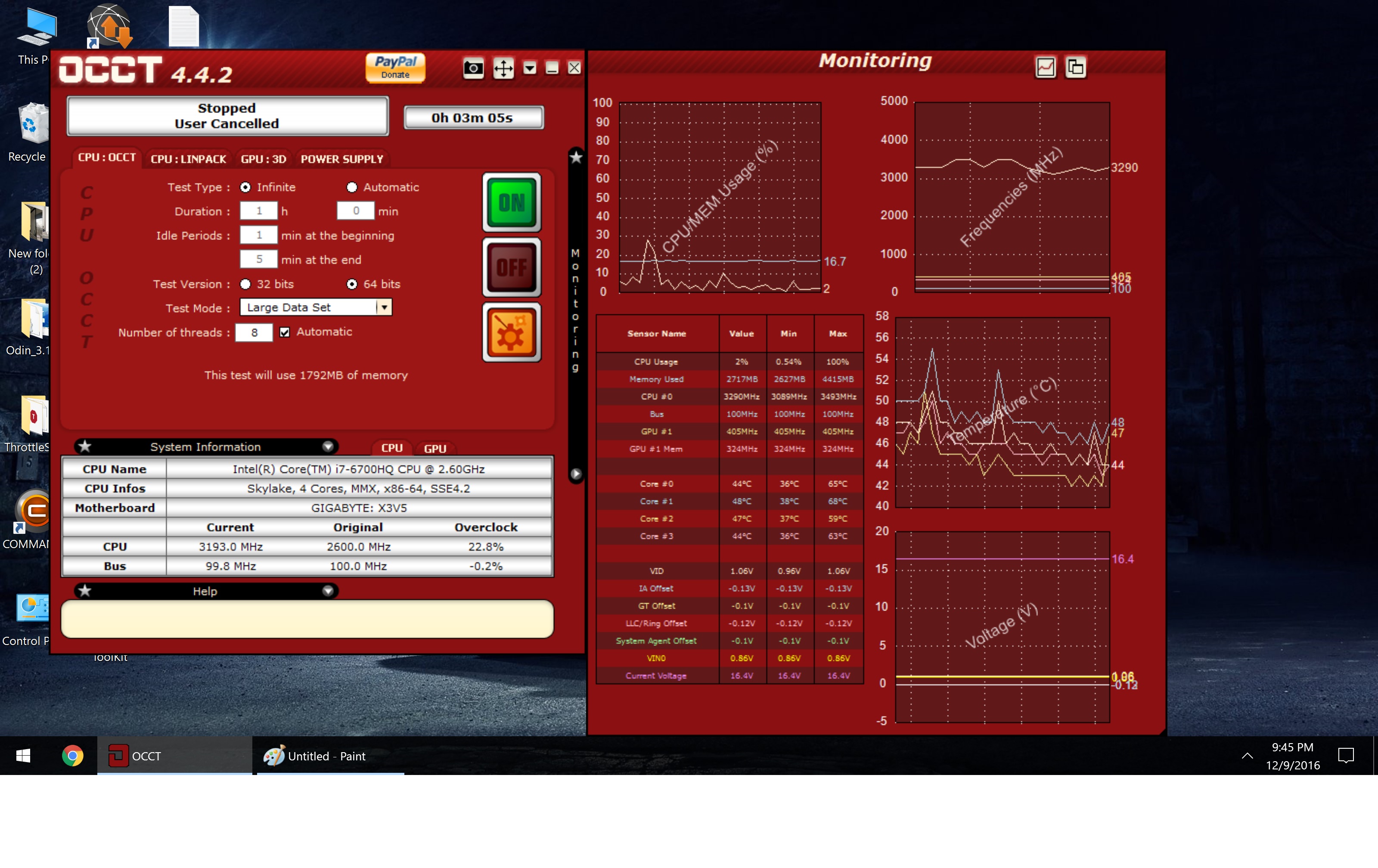1378x868 pixels.
Task: Click the Monitoring windows layout icon
Action: [x=1076, y=68]
